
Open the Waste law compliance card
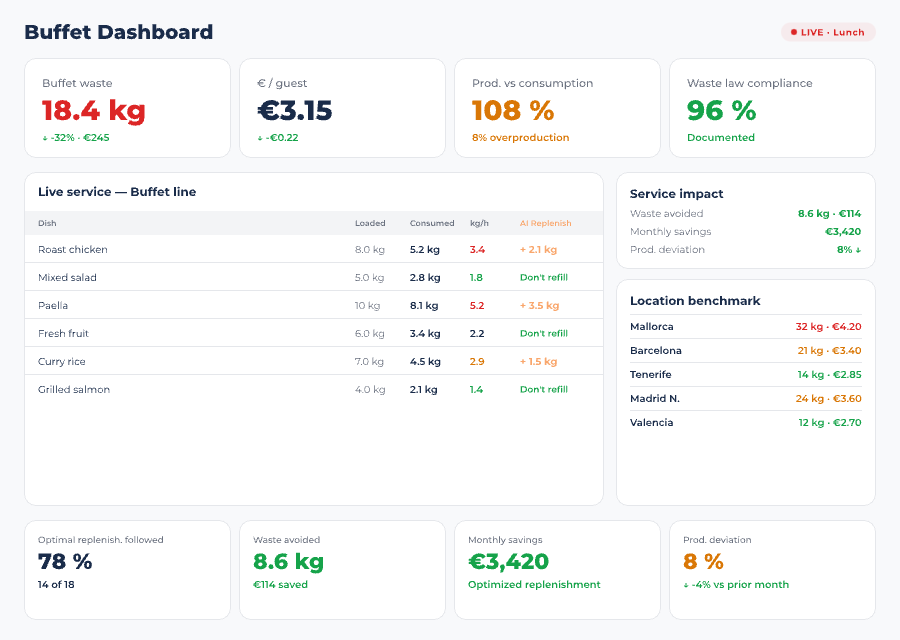(x=772, y=108)
